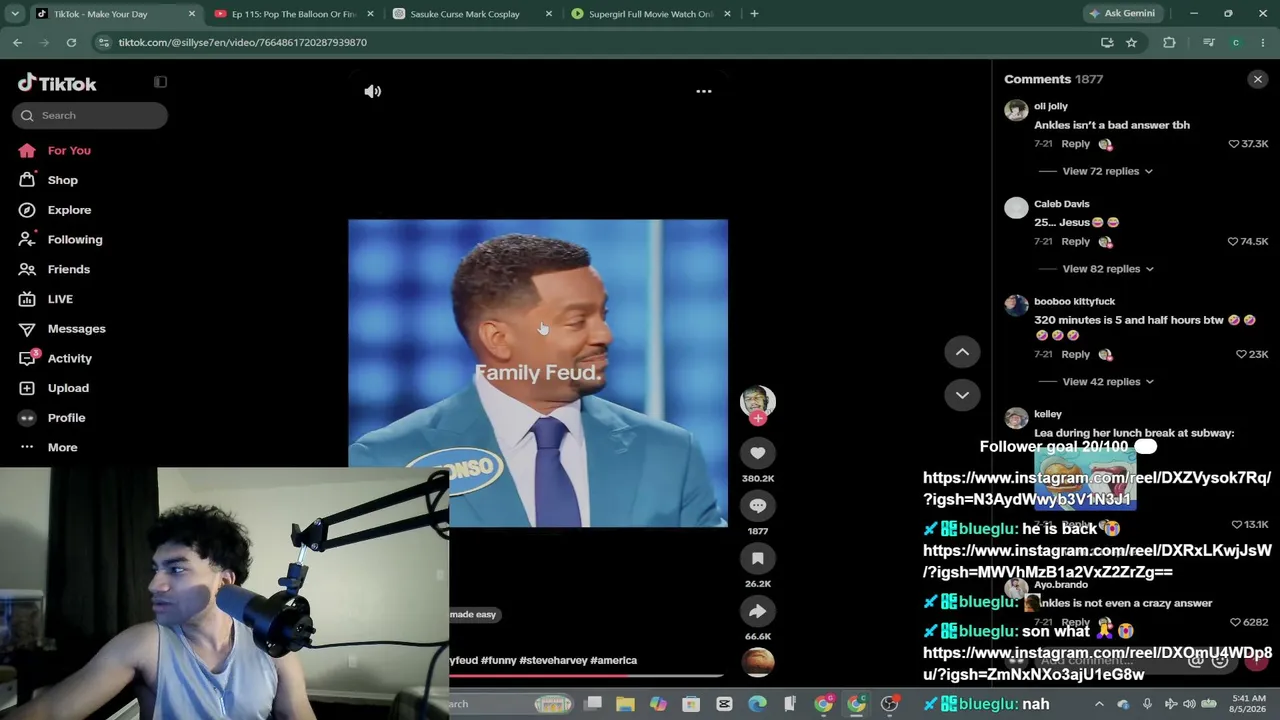Bookmark the video to favorites
The image size is (1280, 720).
pyautogui.click(x=757, y=559)
